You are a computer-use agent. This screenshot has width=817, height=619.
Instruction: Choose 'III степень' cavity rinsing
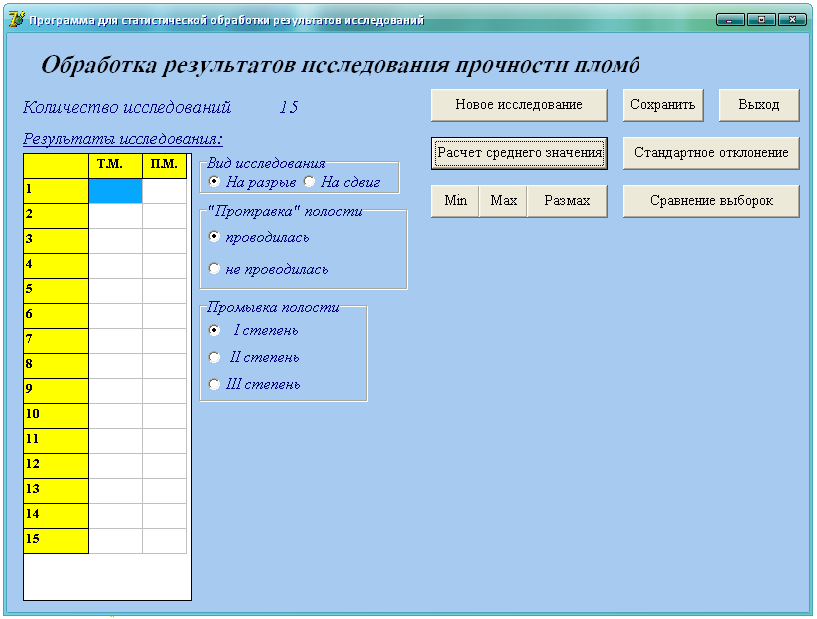pyautogui.click(x=214, y=384)
